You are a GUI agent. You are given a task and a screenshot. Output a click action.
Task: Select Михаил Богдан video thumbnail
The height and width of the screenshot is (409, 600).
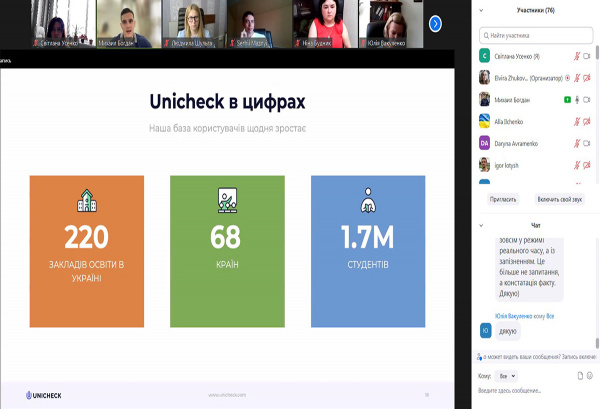(129, 24)
